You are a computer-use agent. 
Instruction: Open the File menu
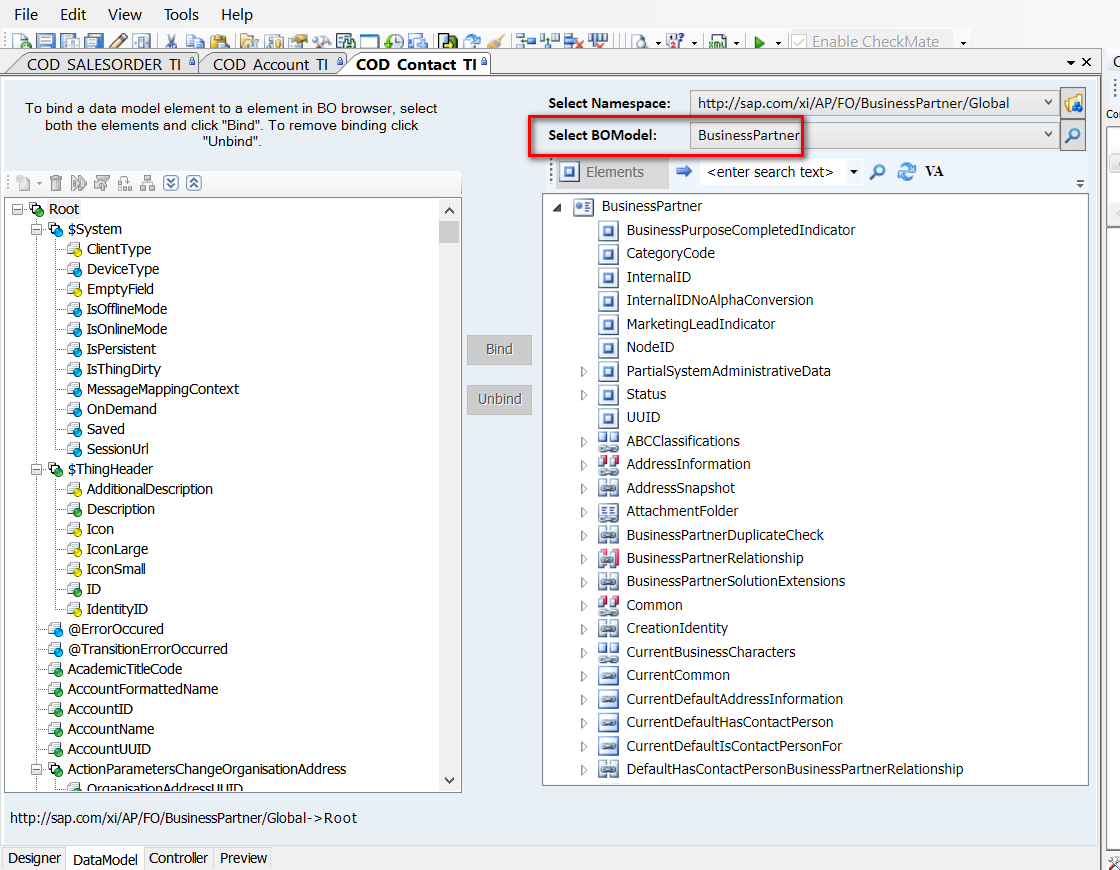point(26,14)
